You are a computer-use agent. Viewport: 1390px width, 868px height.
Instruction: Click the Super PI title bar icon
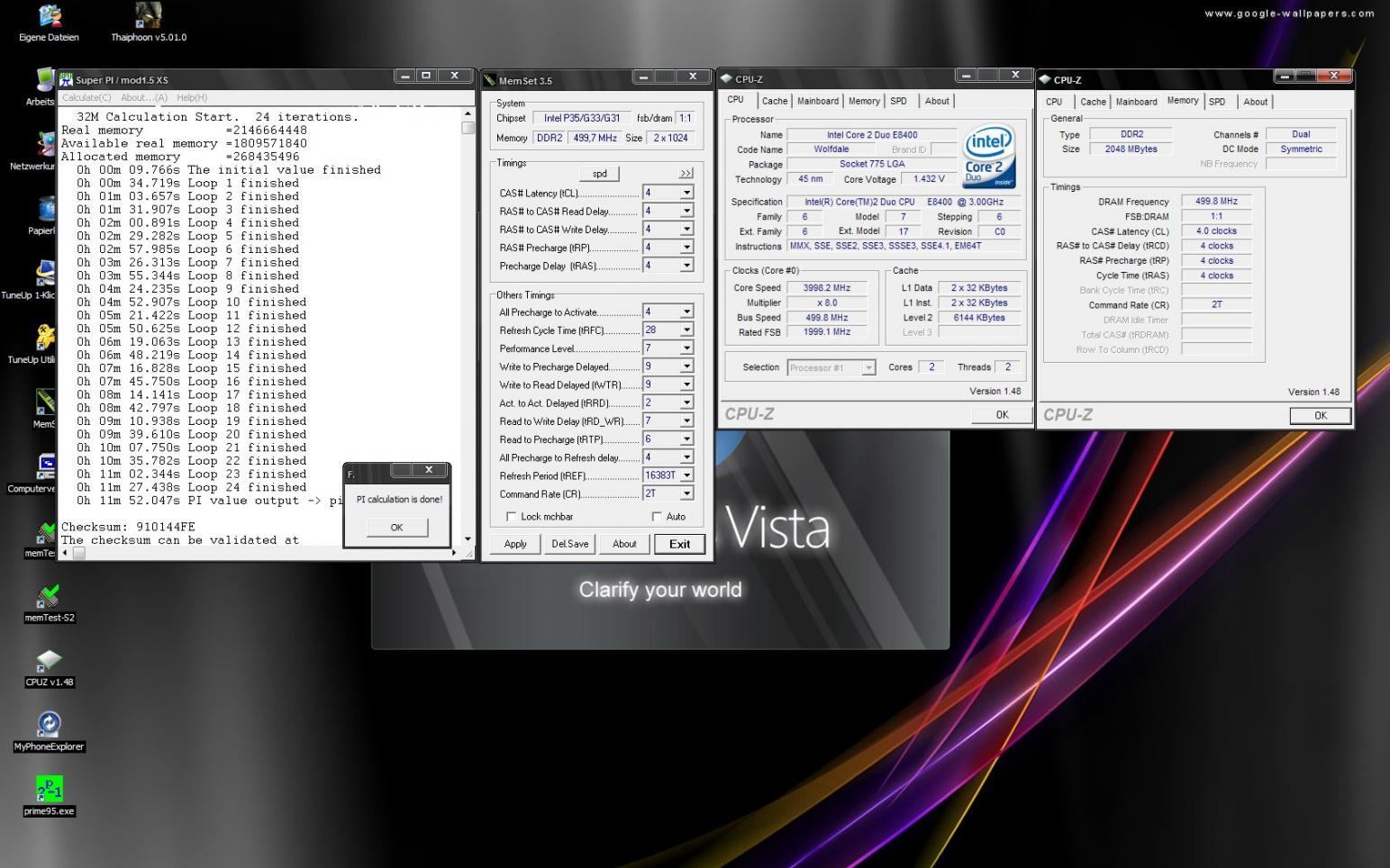[66, 79]
